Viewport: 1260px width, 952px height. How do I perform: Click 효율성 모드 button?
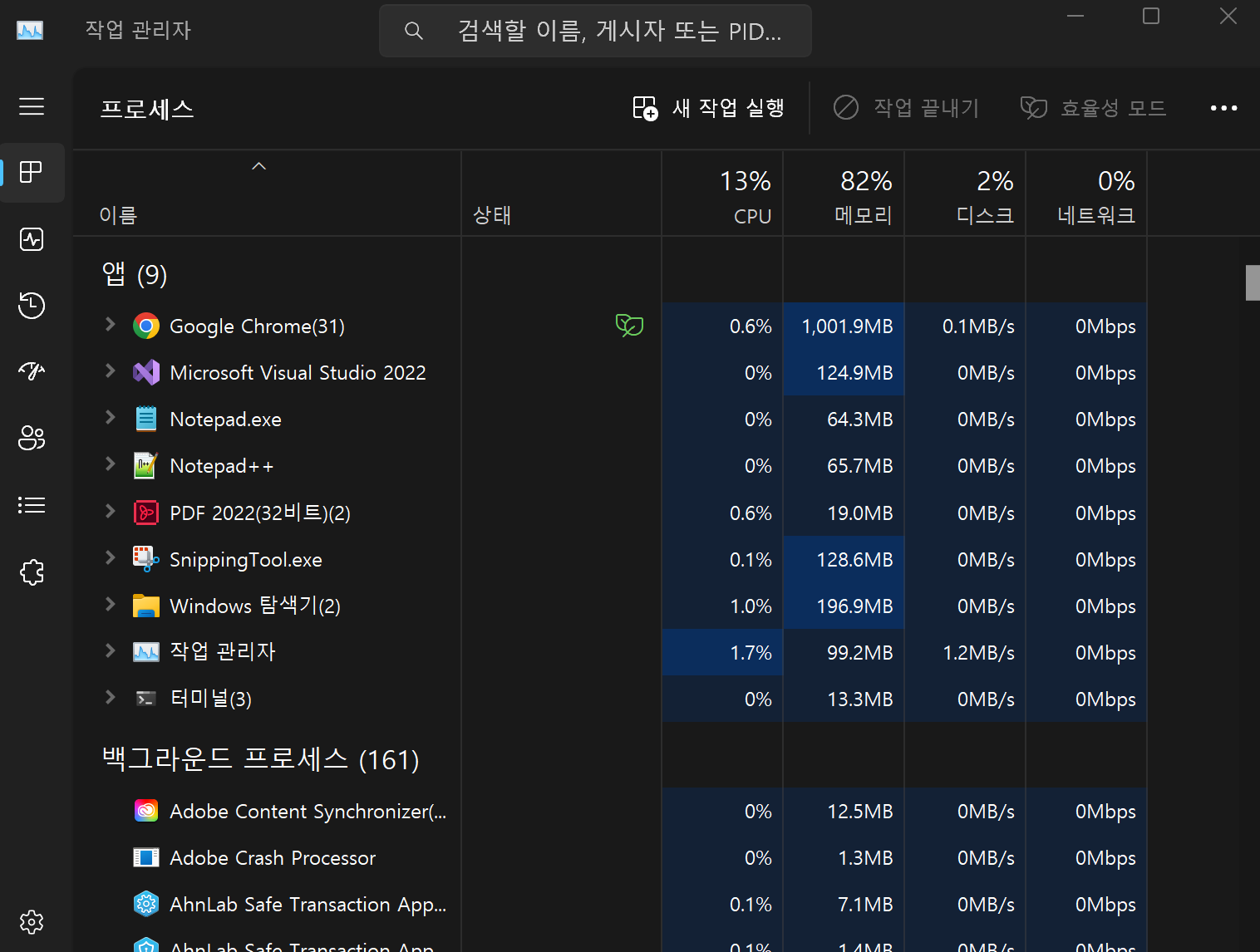[x=1094, y=108]
